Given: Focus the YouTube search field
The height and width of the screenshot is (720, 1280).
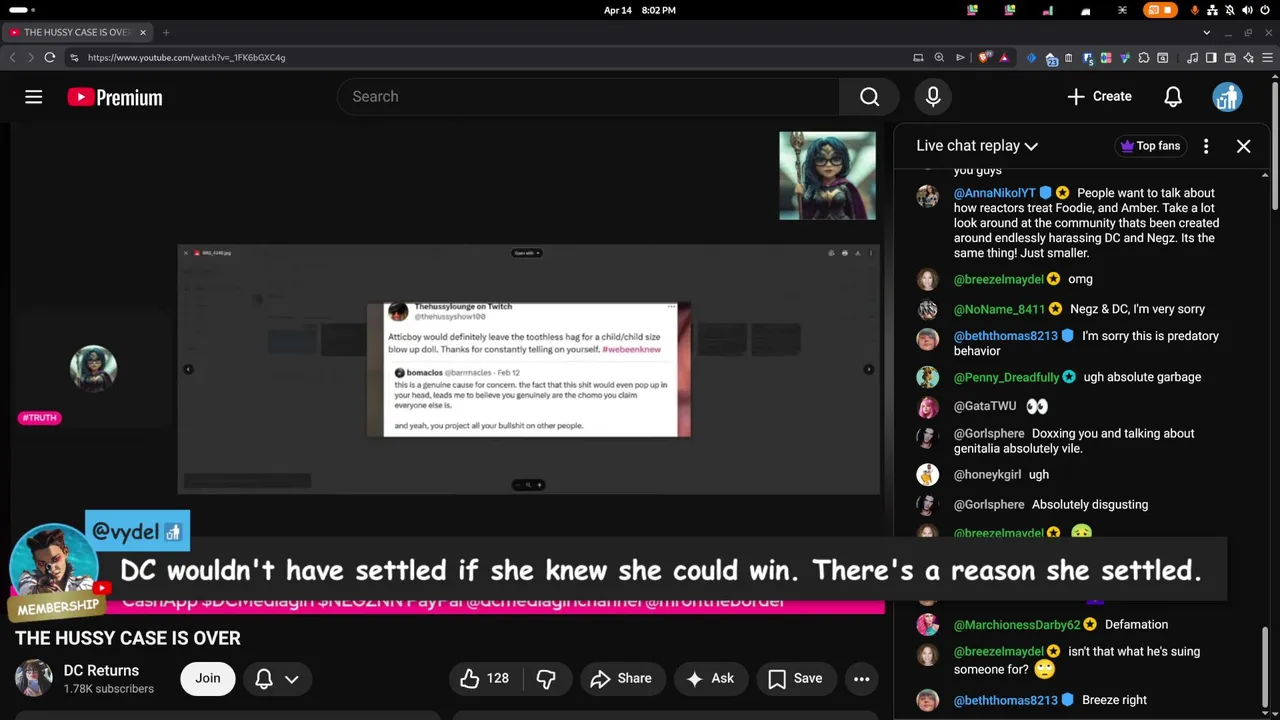Looking at the screenshot, I should point(588,97).
